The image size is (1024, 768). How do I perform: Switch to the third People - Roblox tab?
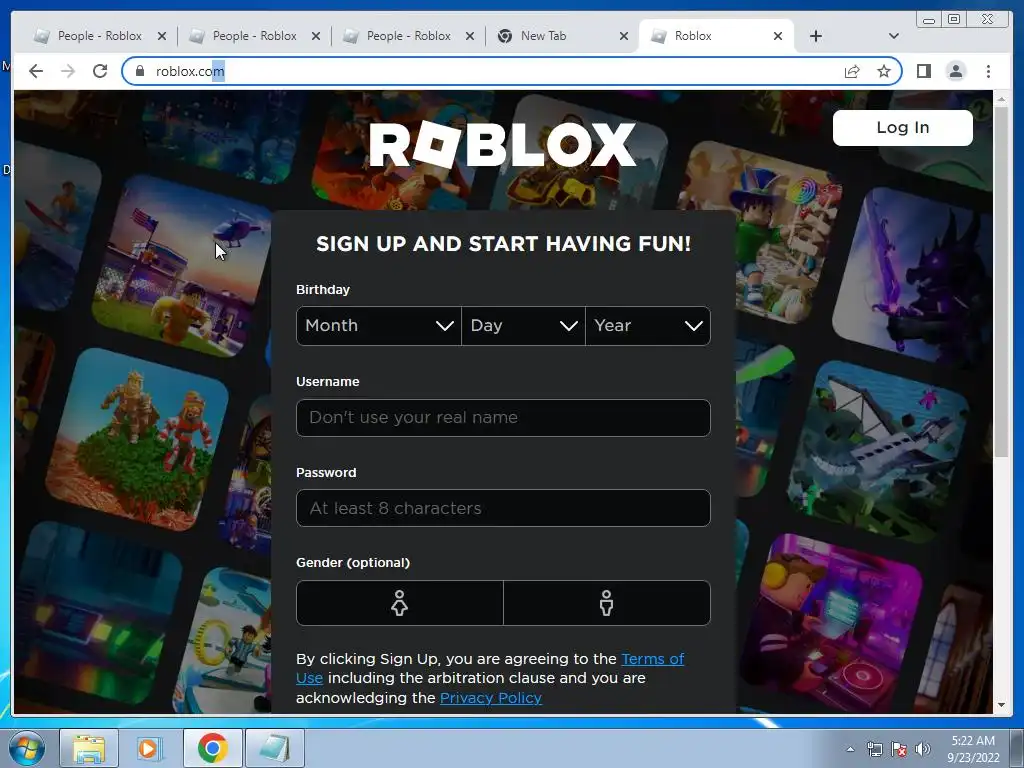click(408, 36)
